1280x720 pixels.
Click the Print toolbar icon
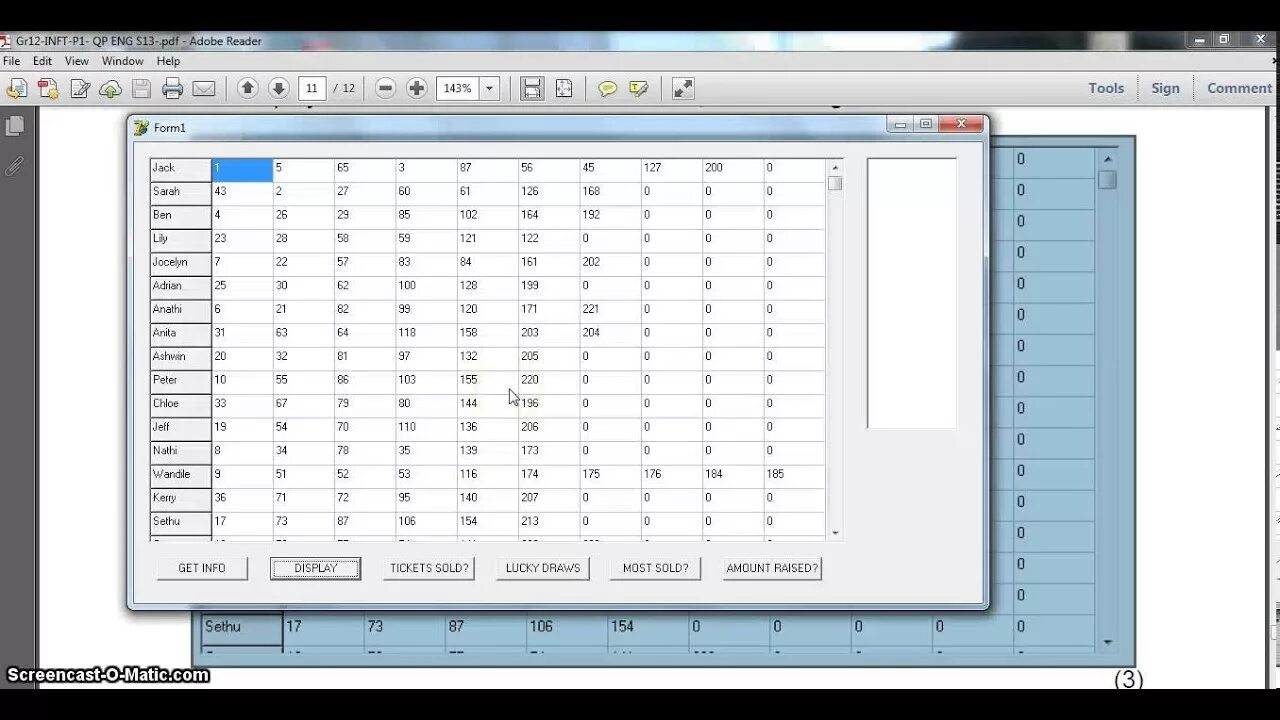click(172, 88)
